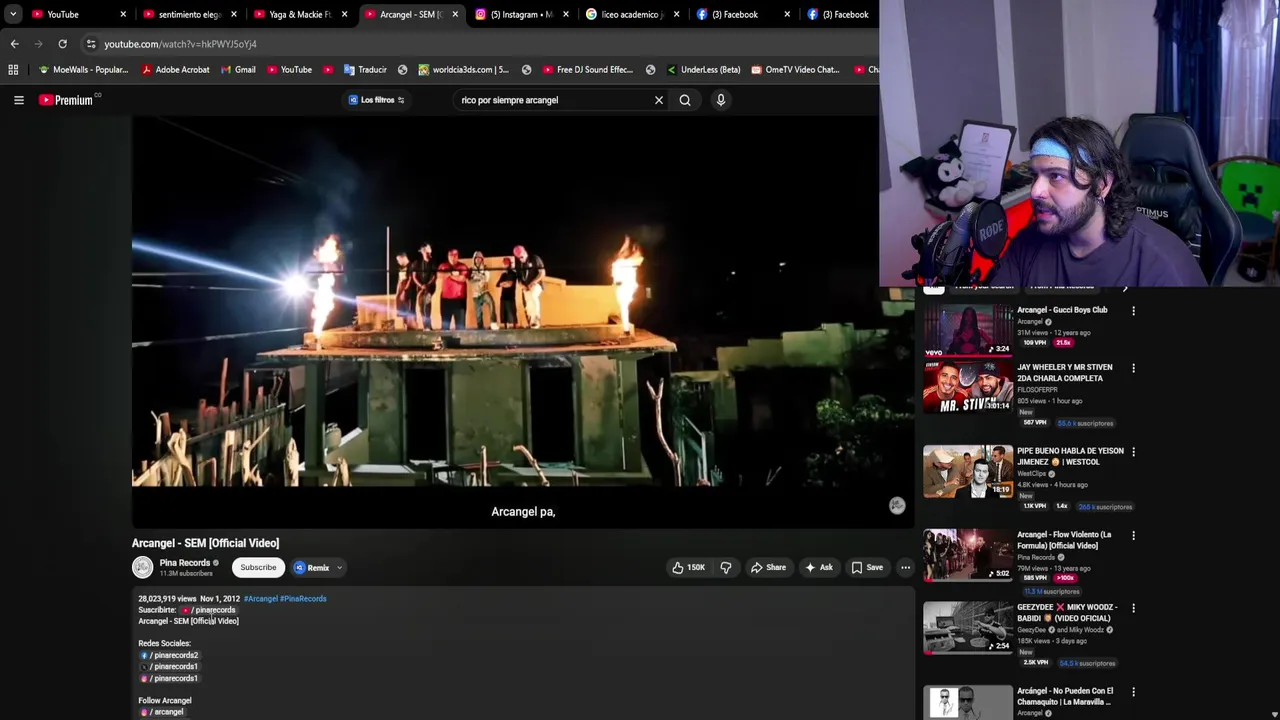
Task: Click the address bar URL youtube.com/watch
Action: point(180,44)
